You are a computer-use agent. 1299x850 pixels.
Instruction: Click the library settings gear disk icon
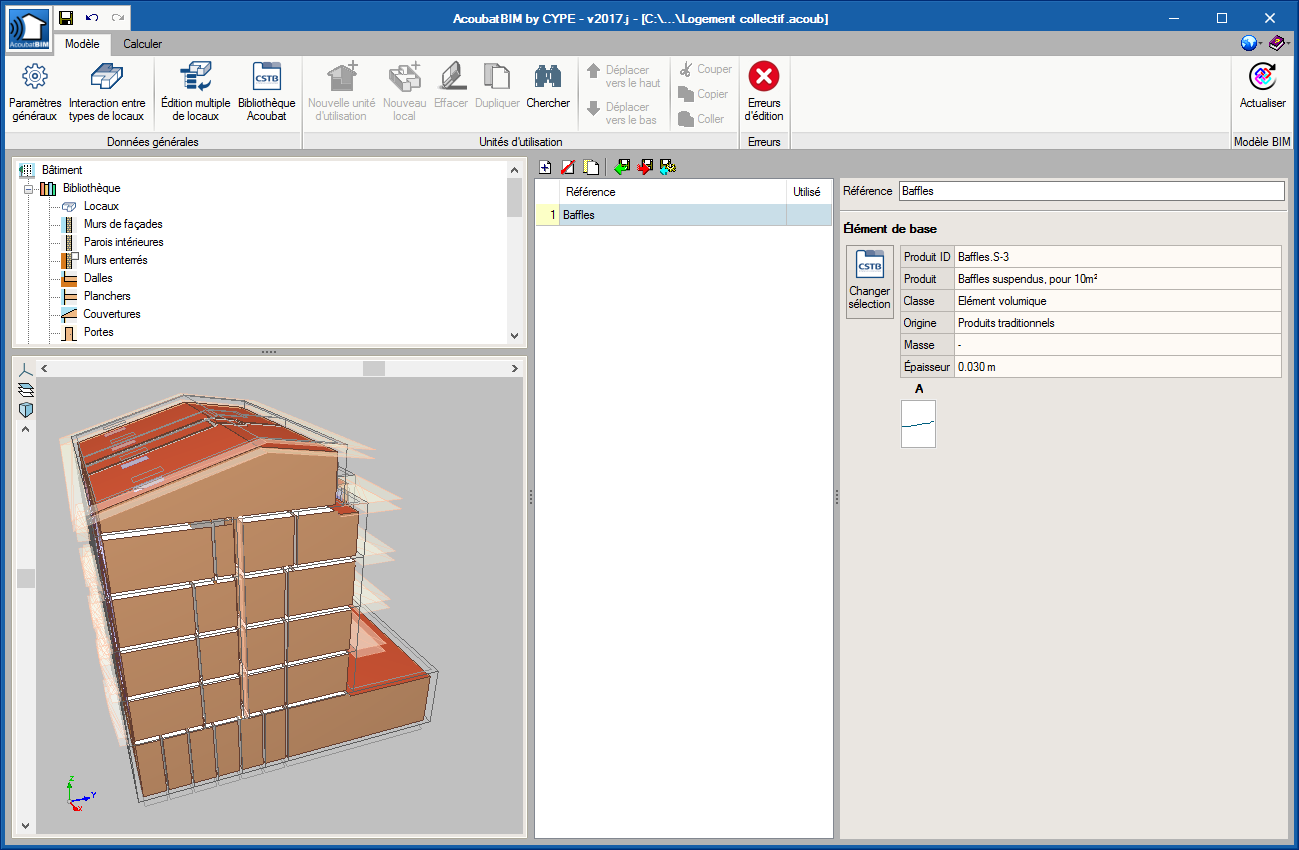[668, 167]
